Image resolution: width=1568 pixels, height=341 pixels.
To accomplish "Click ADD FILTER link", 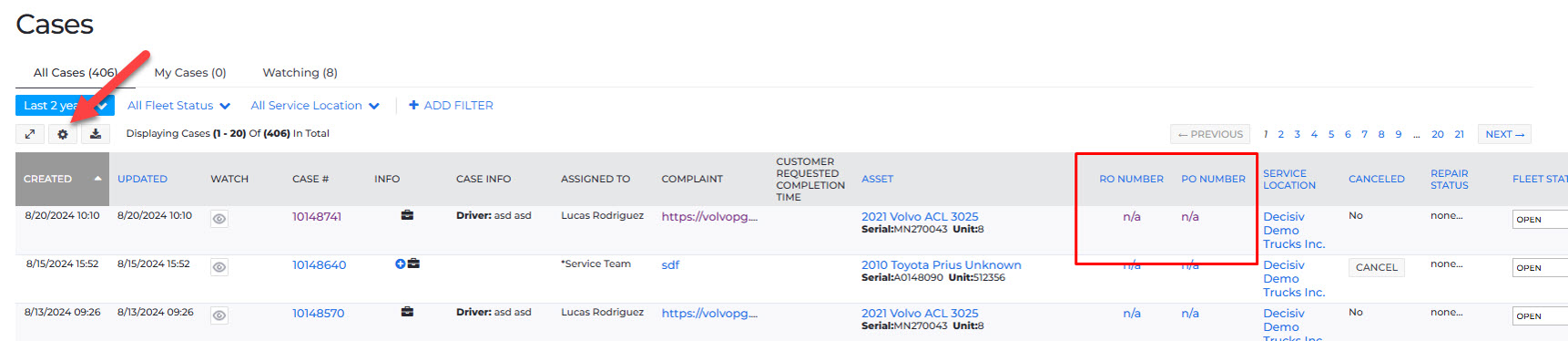I will pos(451,106).
